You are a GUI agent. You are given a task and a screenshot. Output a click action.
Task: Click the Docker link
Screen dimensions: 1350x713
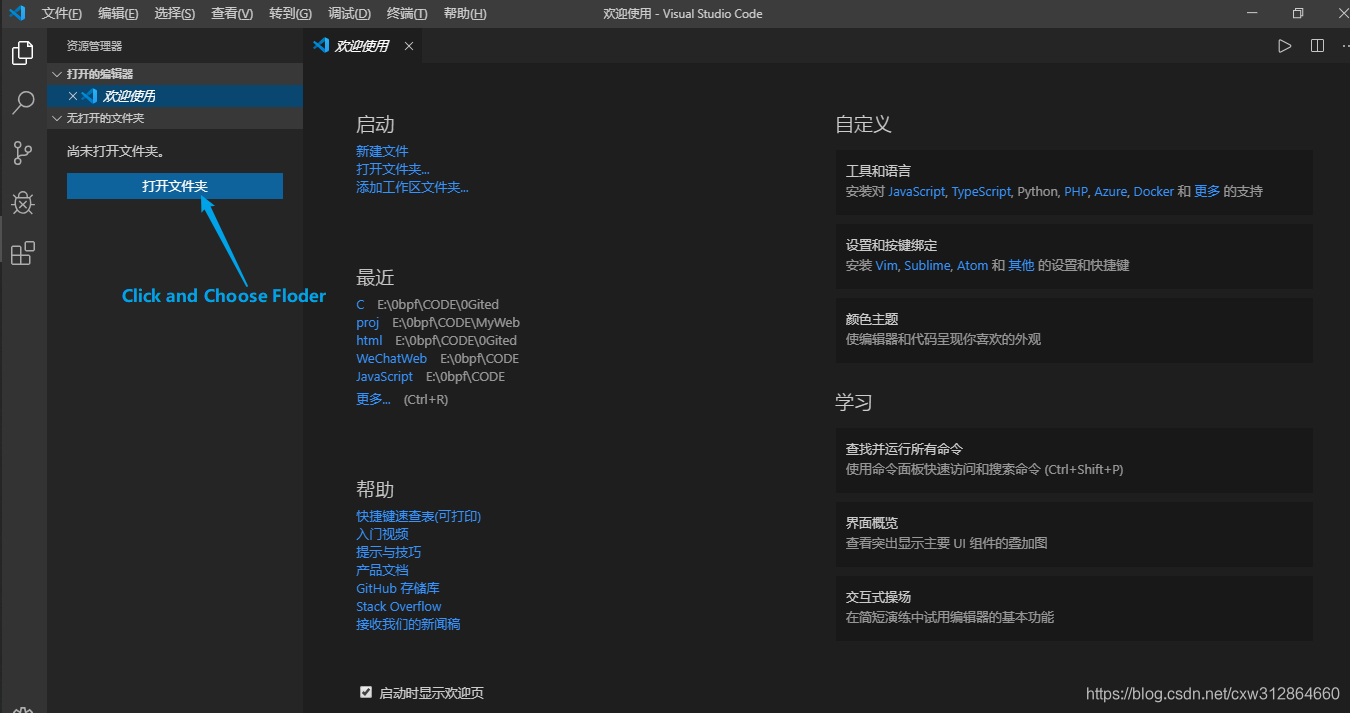[x=1154, y=191]
